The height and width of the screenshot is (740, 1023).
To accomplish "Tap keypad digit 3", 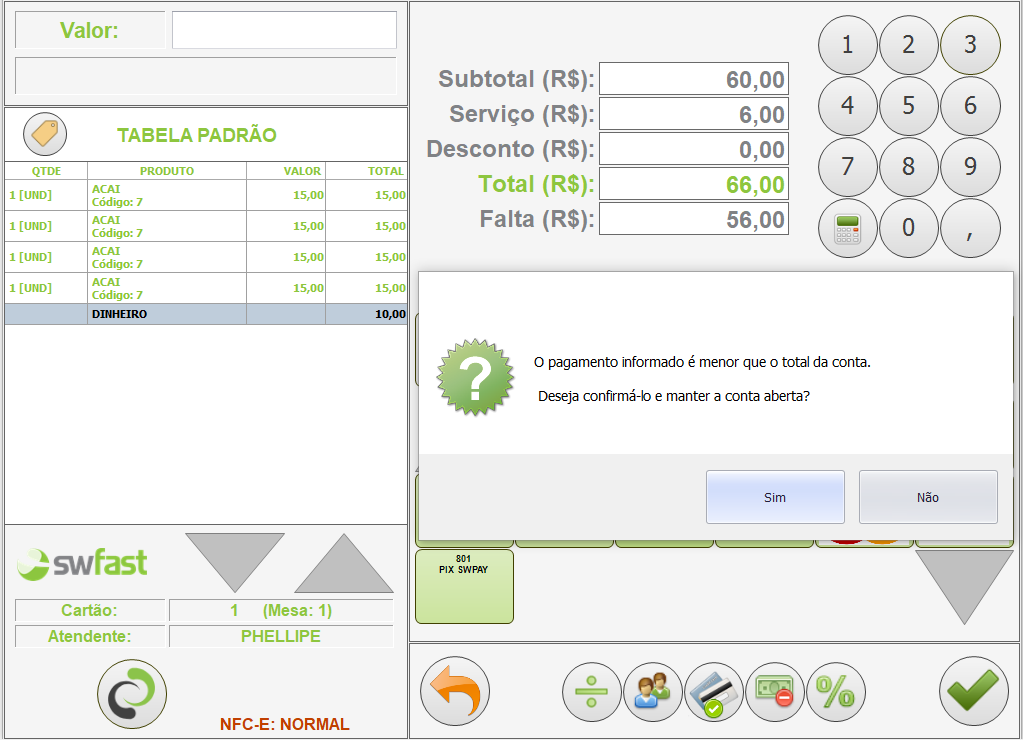I will (970, 45).
